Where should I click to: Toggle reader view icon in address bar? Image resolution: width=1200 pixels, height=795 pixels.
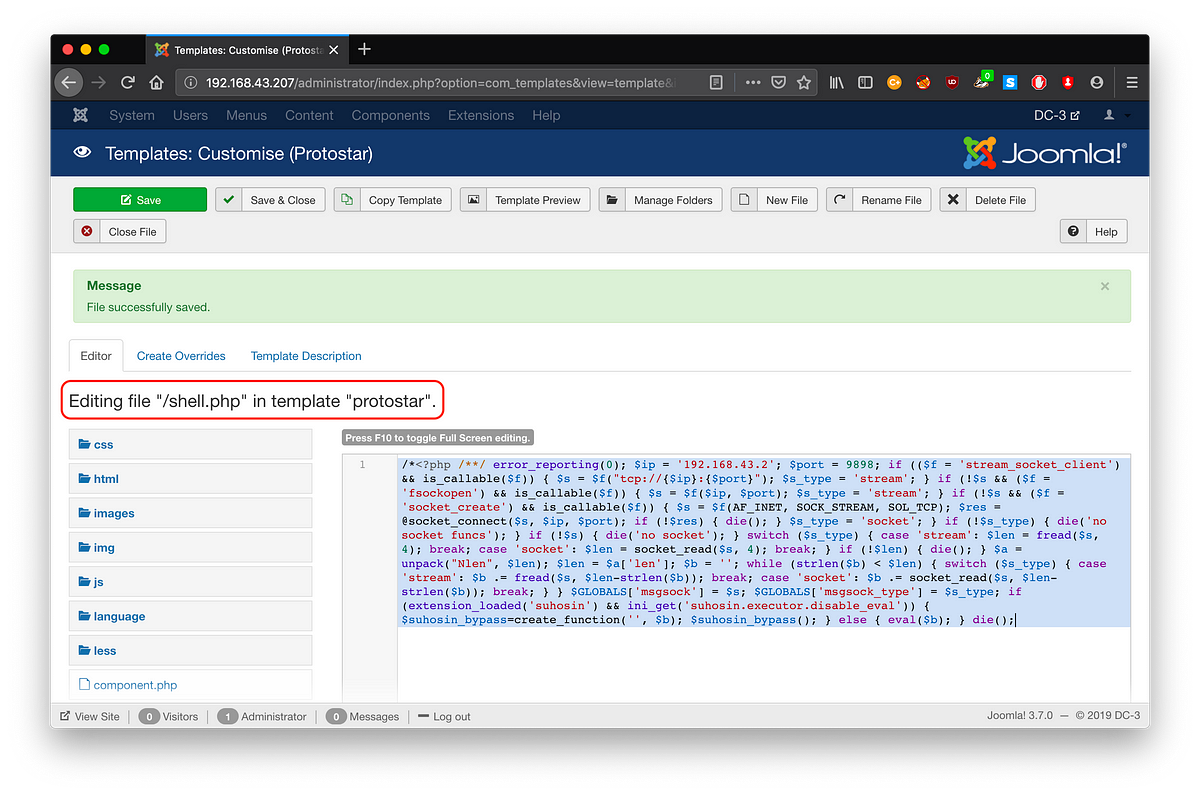[716, 83]
